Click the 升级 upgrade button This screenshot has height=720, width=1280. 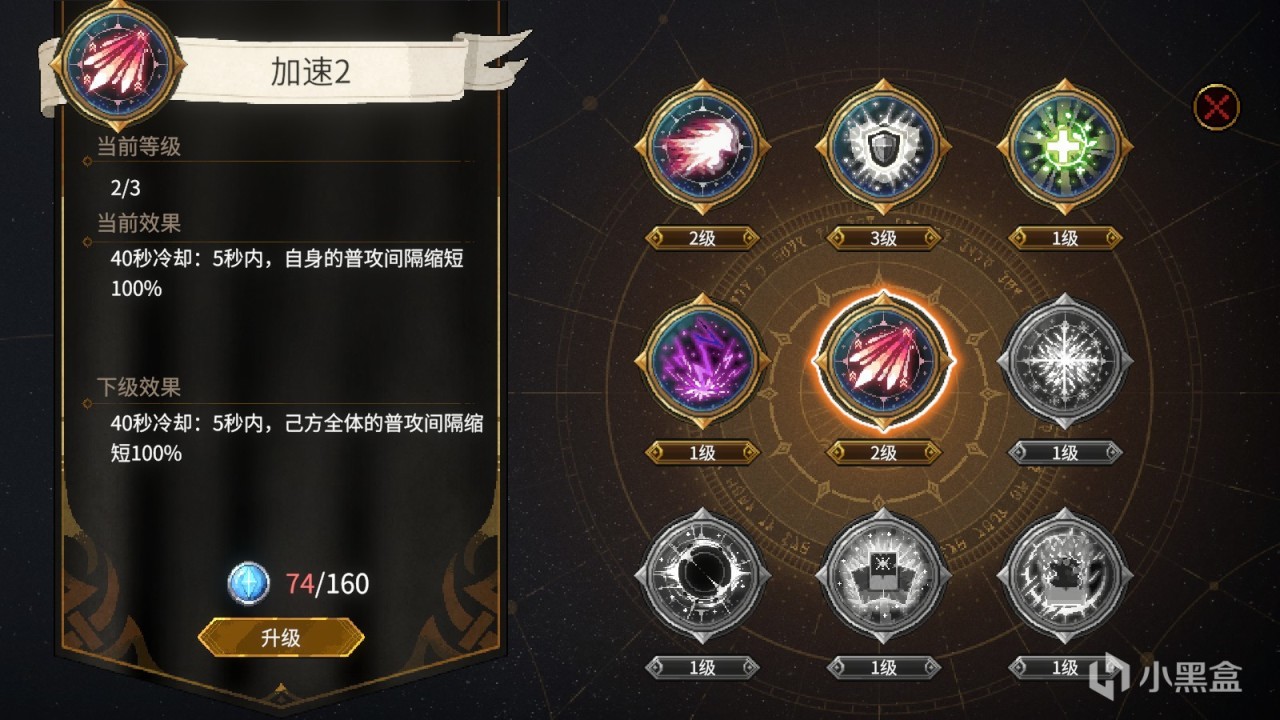pyautogui.click(x=281, y=638)
